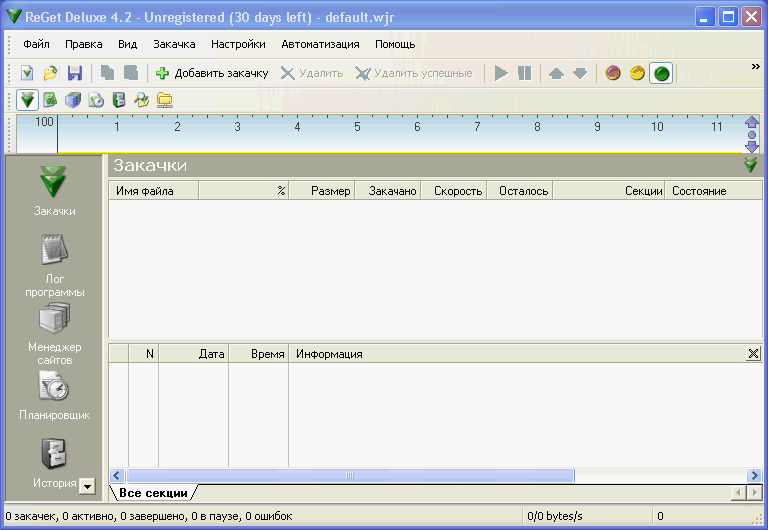Click the sidebar scroll-down arrow button
This screenshot has width=768, height=530.
87,486
